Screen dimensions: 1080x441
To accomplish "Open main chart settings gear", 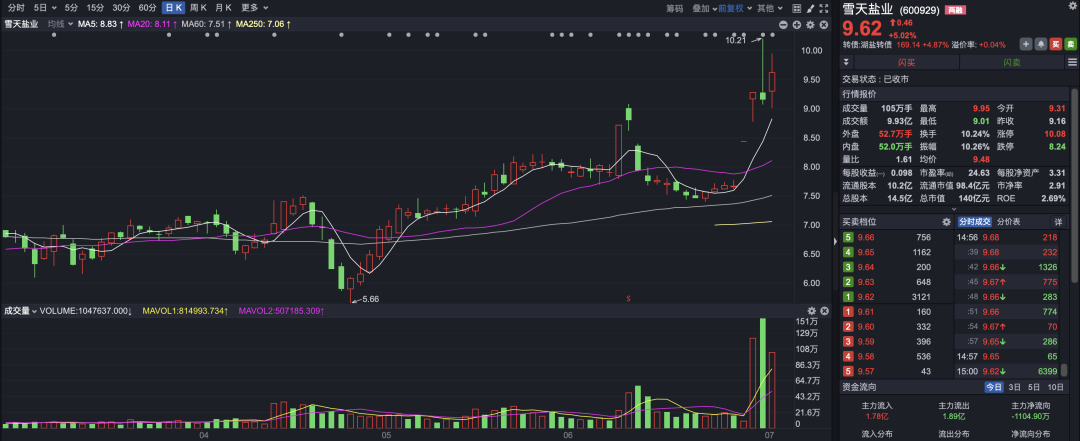I will point(811,24).
